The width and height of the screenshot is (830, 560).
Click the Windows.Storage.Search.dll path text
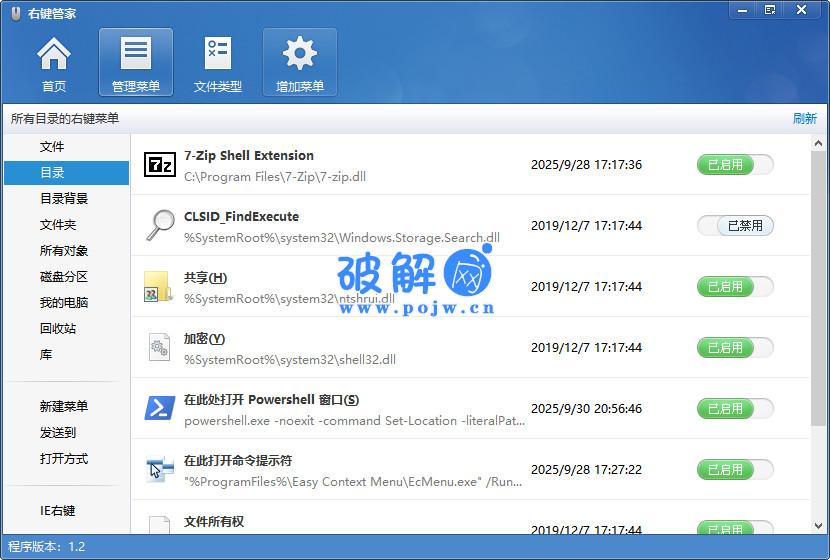[342, 238]
